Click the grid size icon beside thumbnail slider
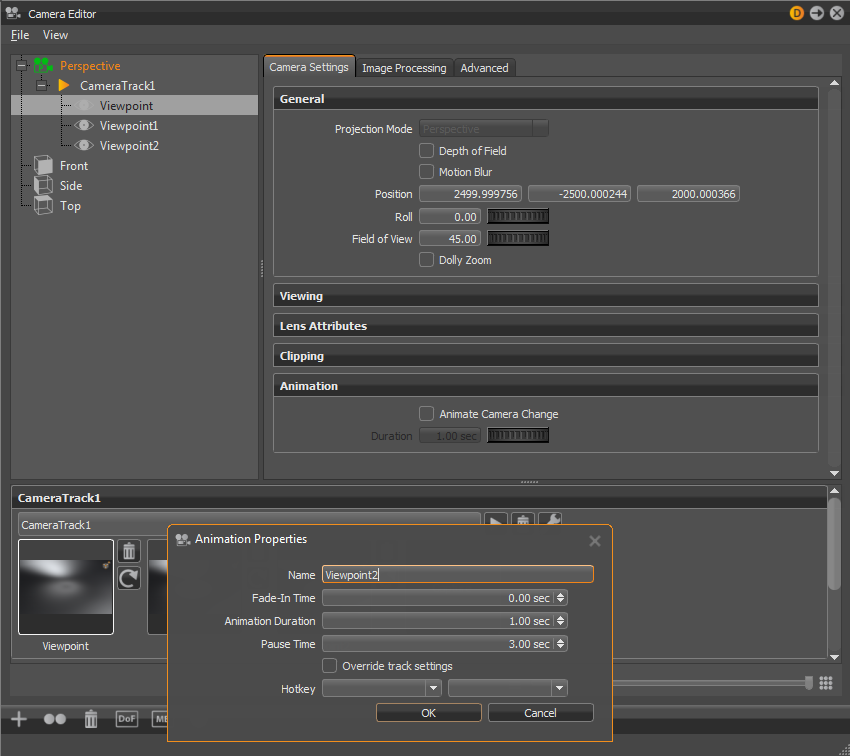This screenshot has height=756, width=850. [826, 683]
